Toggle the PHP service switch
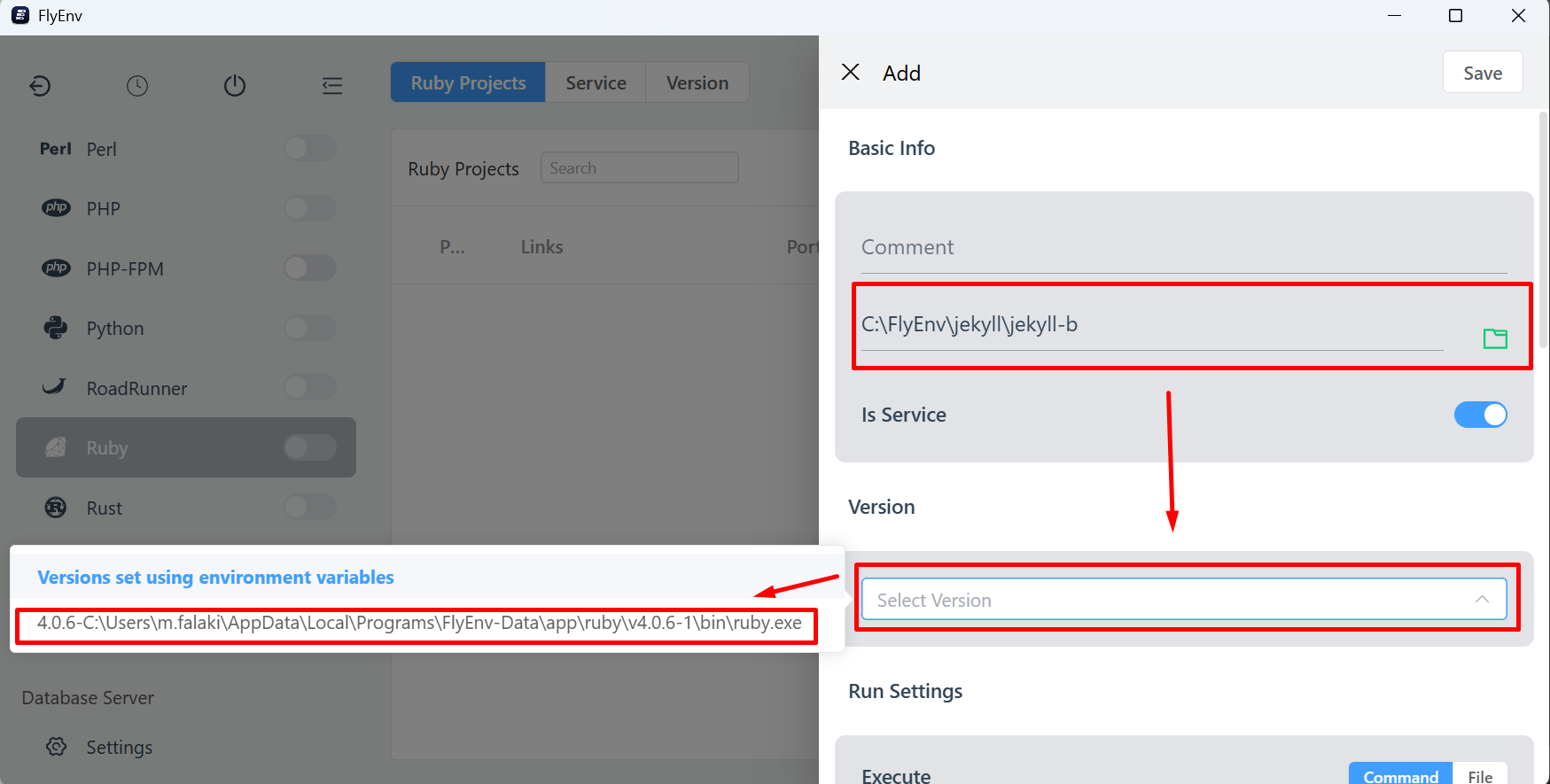This screenshot has width=1550, height=784. 310,208
